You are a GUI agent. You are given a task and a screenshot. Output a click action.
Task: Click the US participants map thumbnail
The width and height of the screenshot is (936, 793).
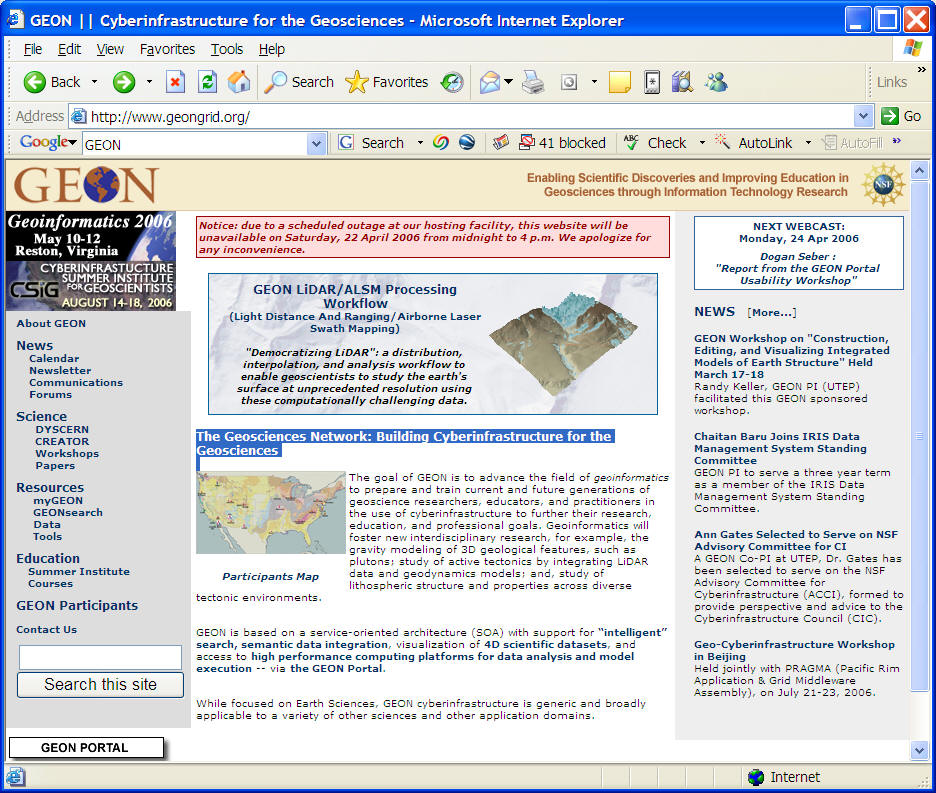tap(270, 513)
